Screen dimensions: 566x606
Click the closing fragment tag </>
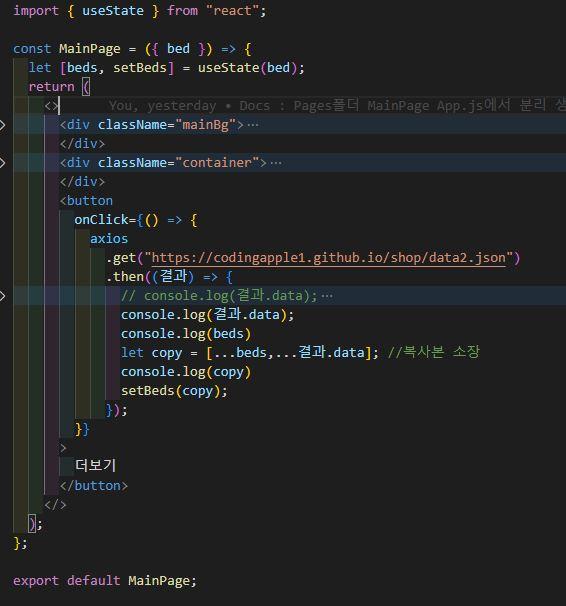point(55,505)
